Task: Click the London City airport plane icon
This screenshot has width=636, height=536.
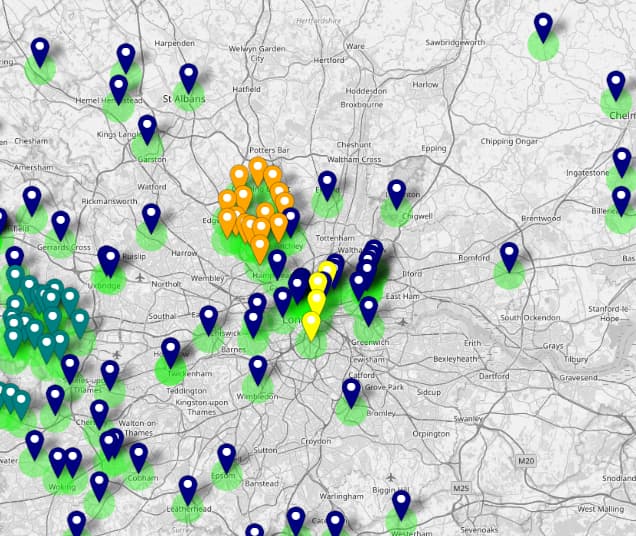Action: pyautogui.click(x=402, y=322)
